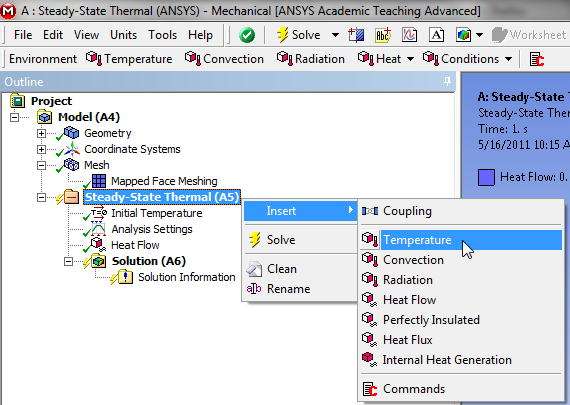This screenshot has height=405, width=570.
Task: Select Mapped Face Meshing in tree
Action: (164, 181)
